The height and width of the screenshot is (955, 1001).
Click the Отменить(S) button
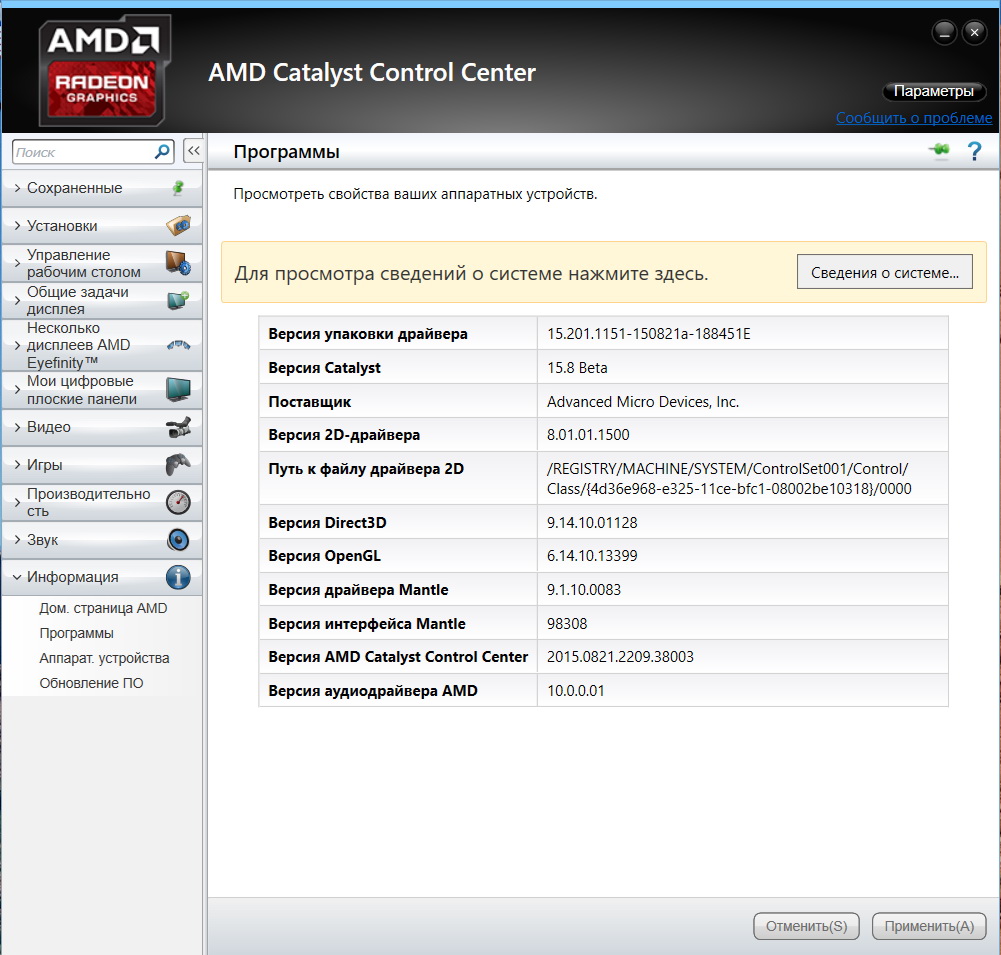pyautogui.click(x=806, y=926)
